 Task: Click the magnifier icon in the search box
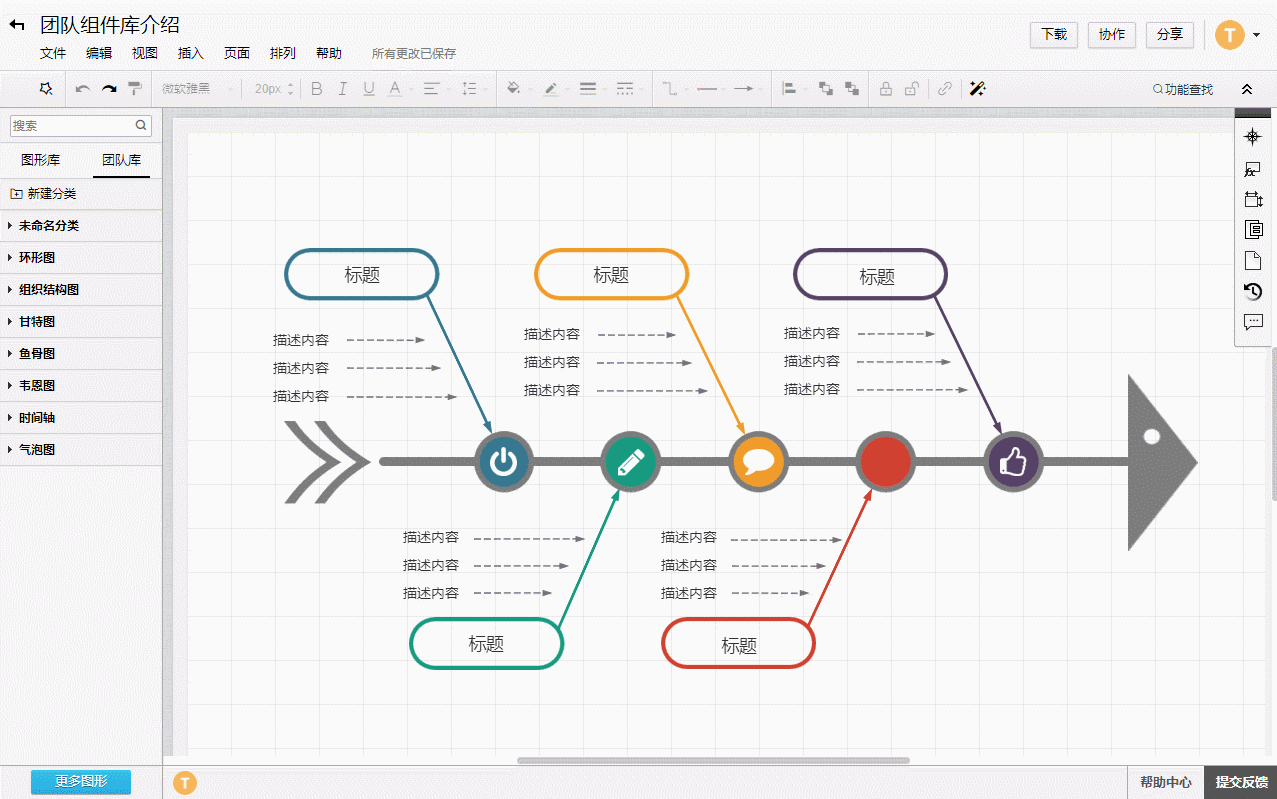(141, 126)
